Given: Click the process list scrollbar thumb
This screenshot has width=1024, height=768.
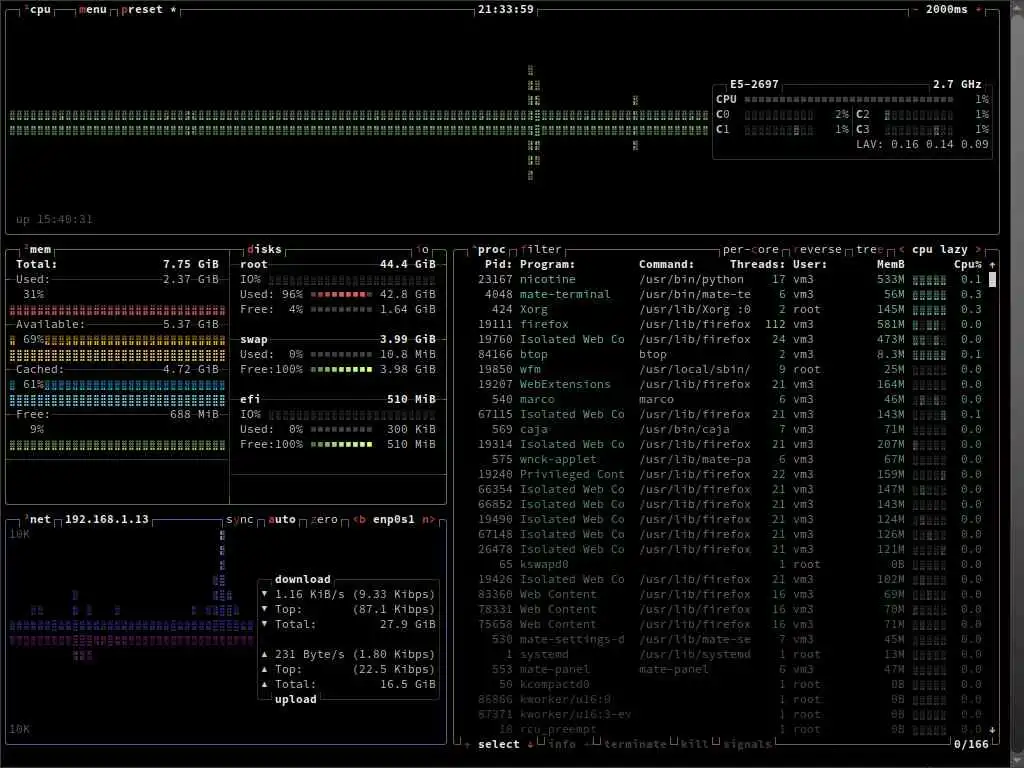Looking at the screenshot, I should [x=993, y=280].
